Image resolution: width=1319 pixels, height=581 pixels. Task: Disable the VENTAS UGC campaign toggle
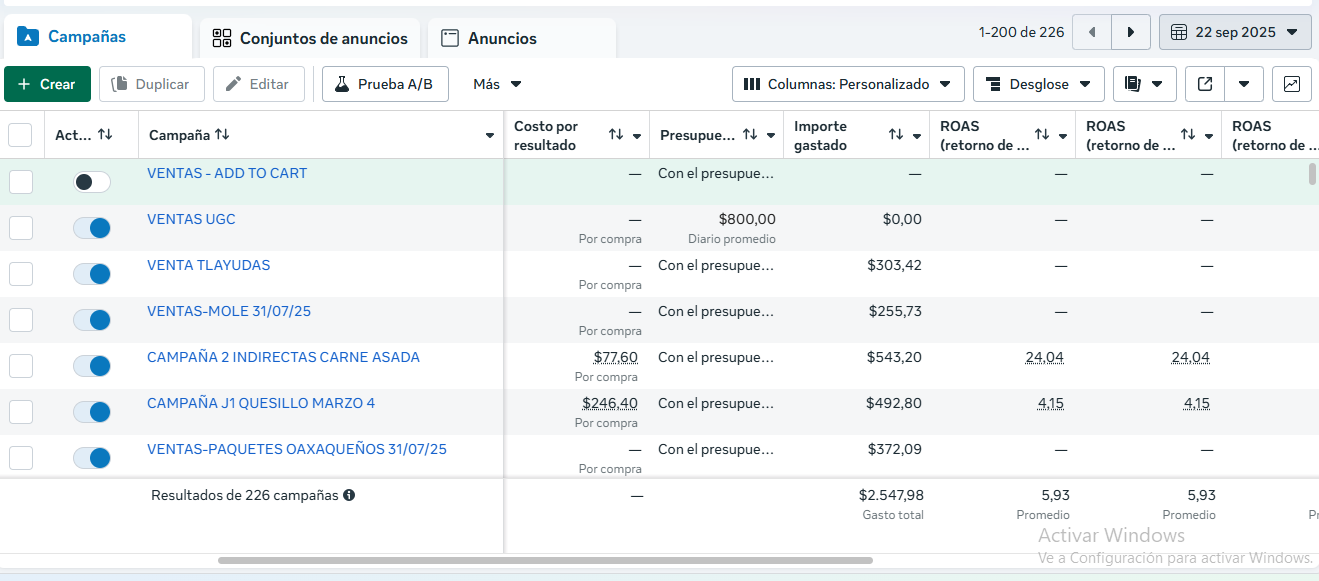point(91,227)
